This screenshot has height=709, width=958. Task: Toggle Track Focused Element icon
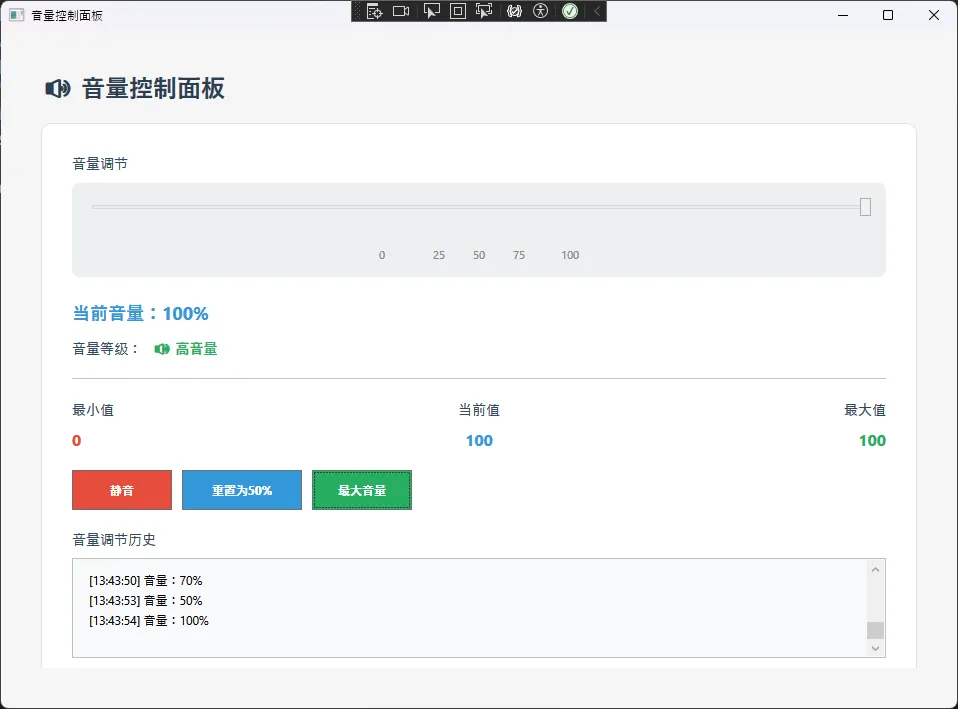pyautogui.click(x=485, y=11)
